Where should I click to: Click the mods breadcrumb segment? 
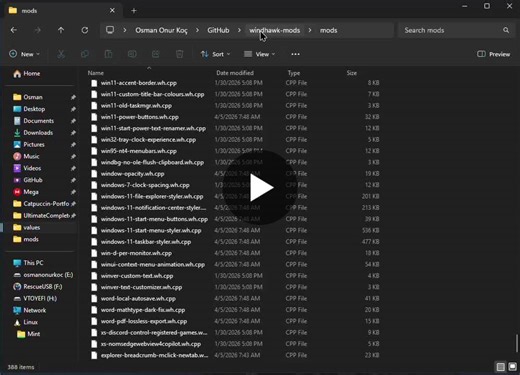(329, 30)
